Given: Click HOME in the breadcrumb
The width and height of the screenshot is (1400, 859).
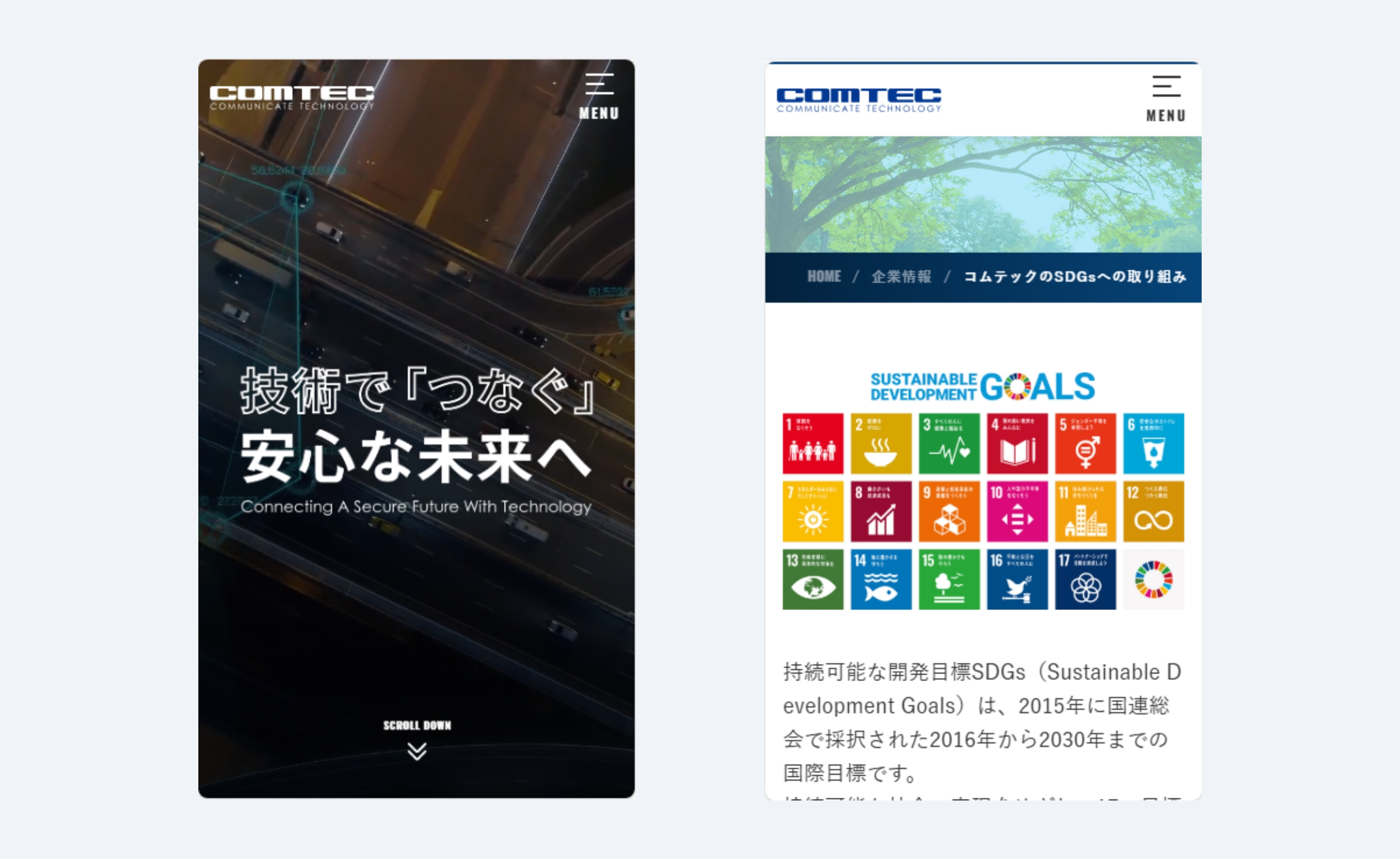Looking at the screenshot, I should [824, 276].
